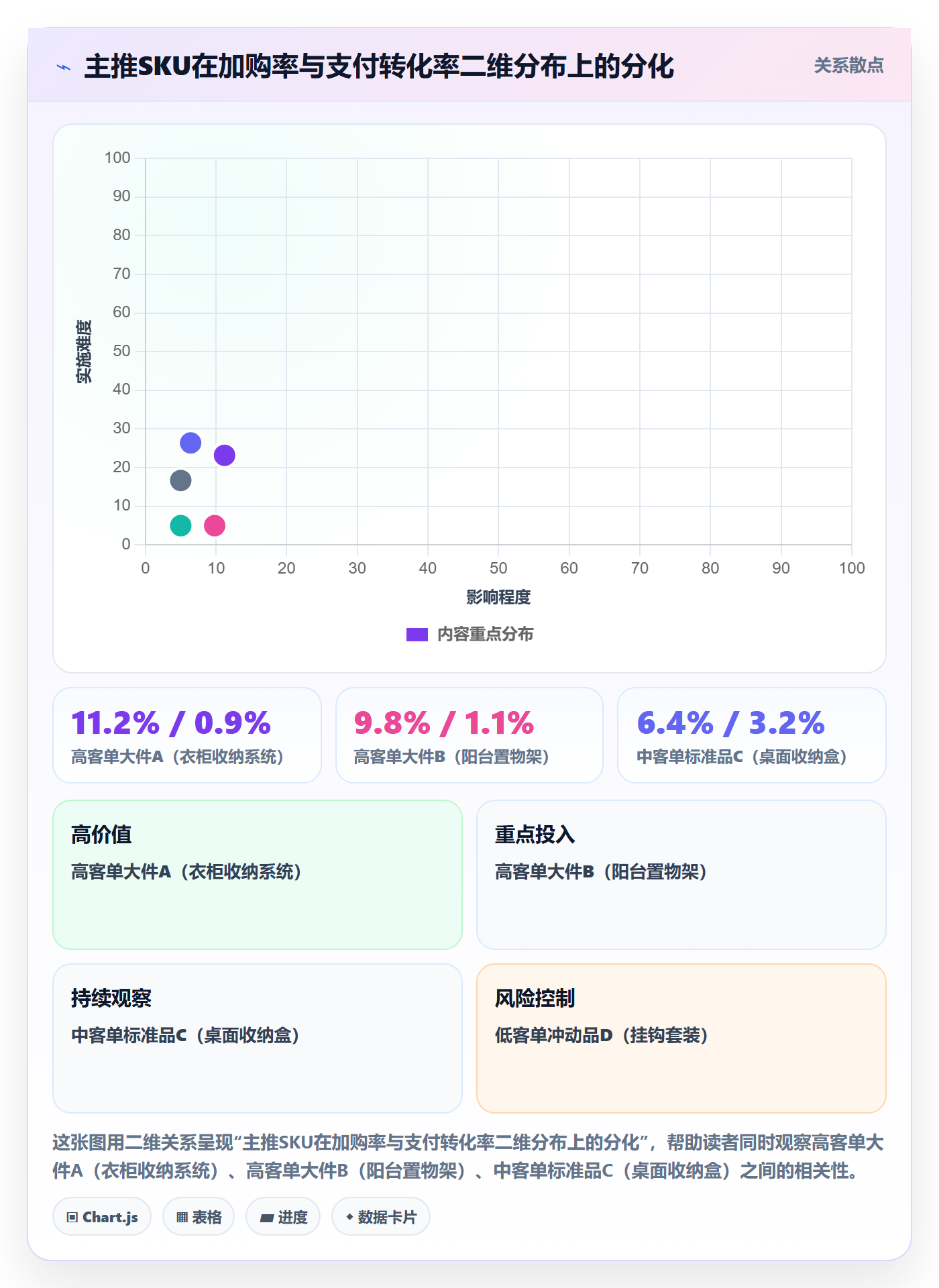This screenshot has width=939, height=1288.
Task: Select the 风险控制 quadrant card
Action: point(681,1038)
